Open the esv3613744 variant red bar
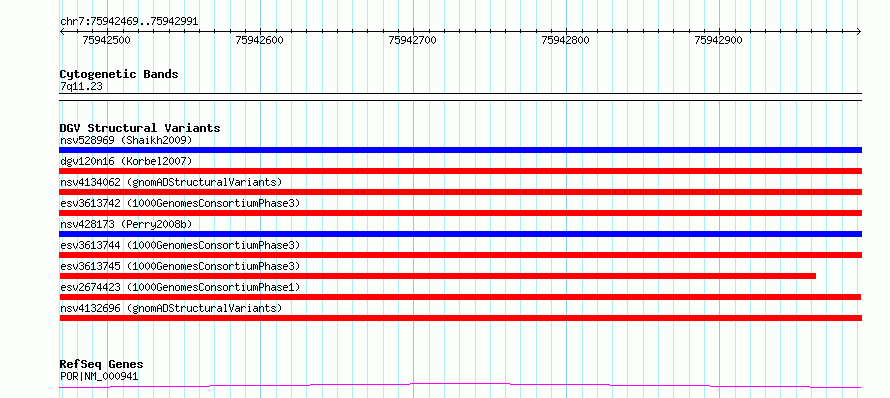Screen dimensions: 890x398 pos(460,255)
